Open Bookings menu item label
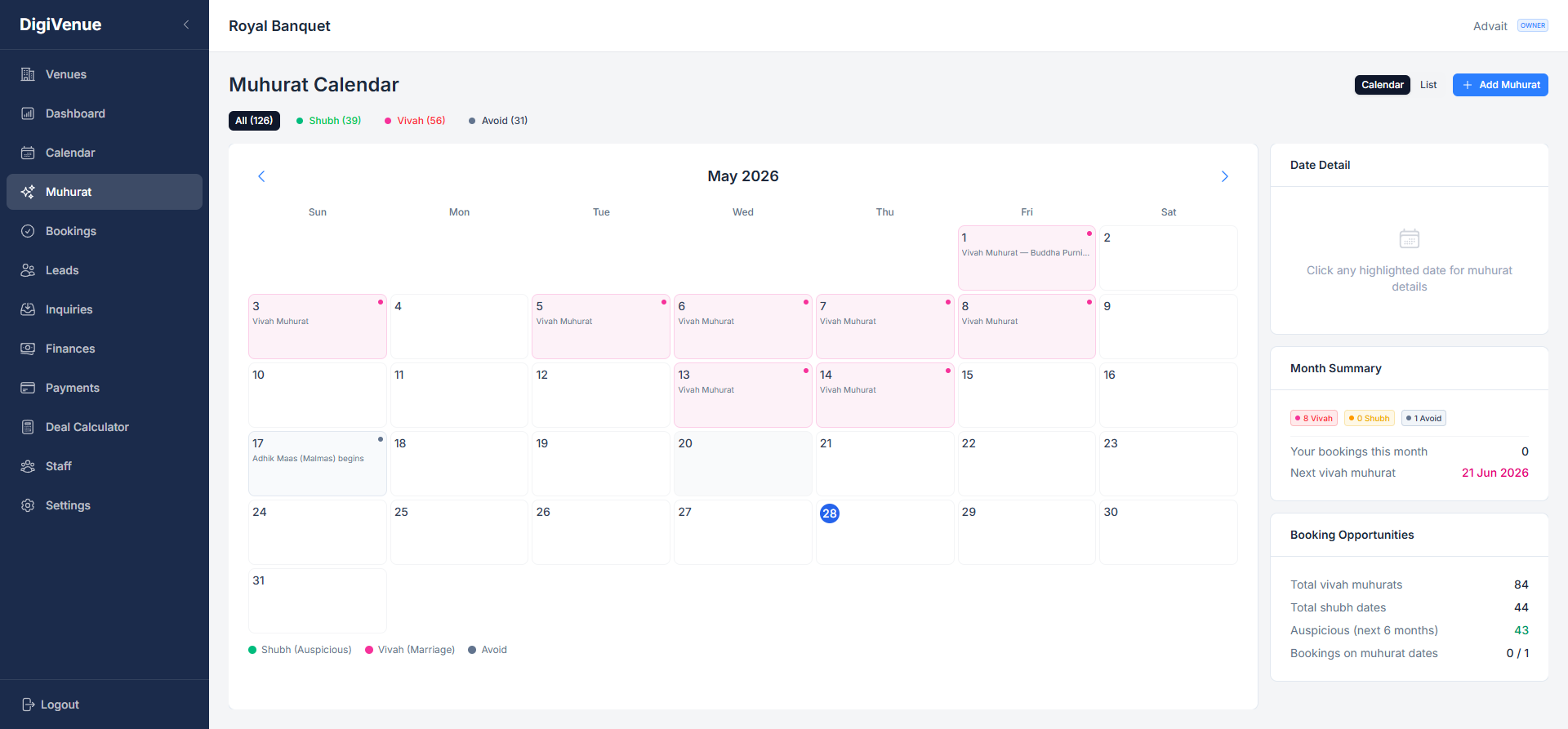The height and width of the screenshot is (729, 1568). coord(71,231)
